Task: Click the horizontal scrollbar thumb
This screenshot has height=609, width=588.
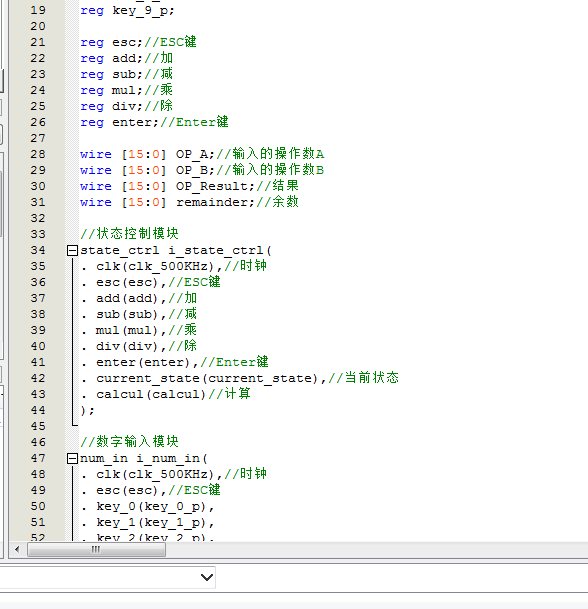Action: coord(97,550)
